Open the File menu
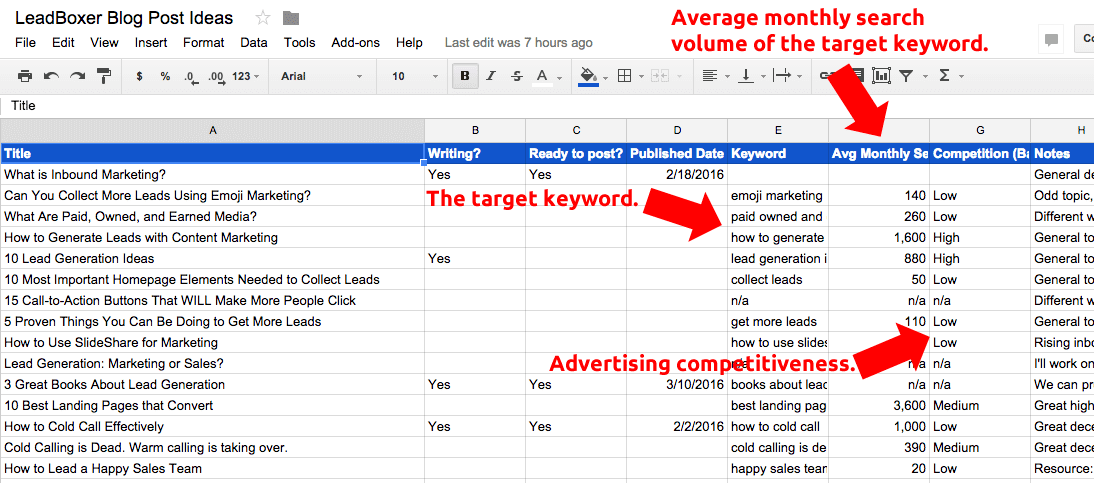Image resolution: width=1094 pixels, height=483 pixels. coord(25,43)
